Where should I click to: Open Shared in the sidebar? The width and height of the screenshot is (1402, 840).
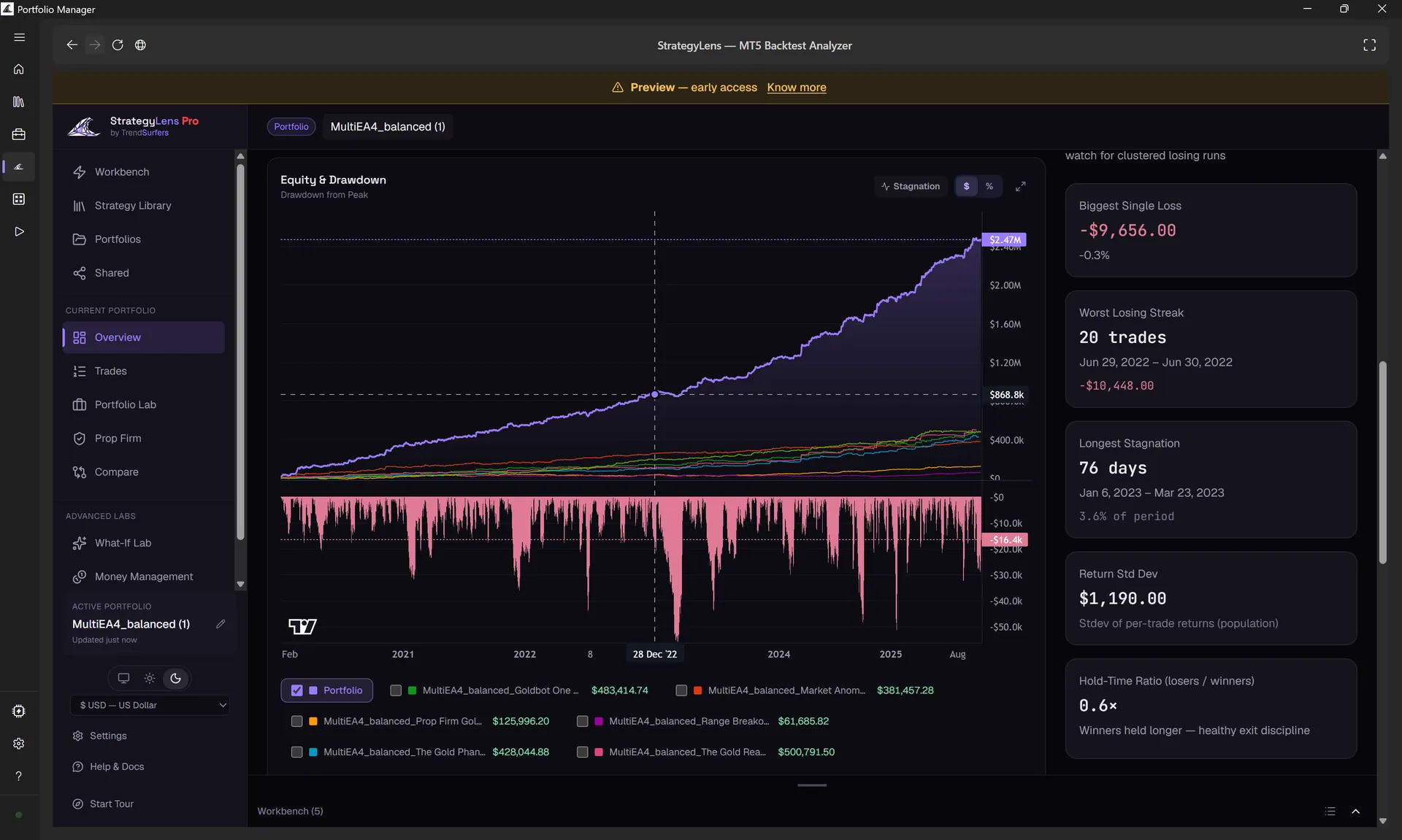click(x=144, y=272)
